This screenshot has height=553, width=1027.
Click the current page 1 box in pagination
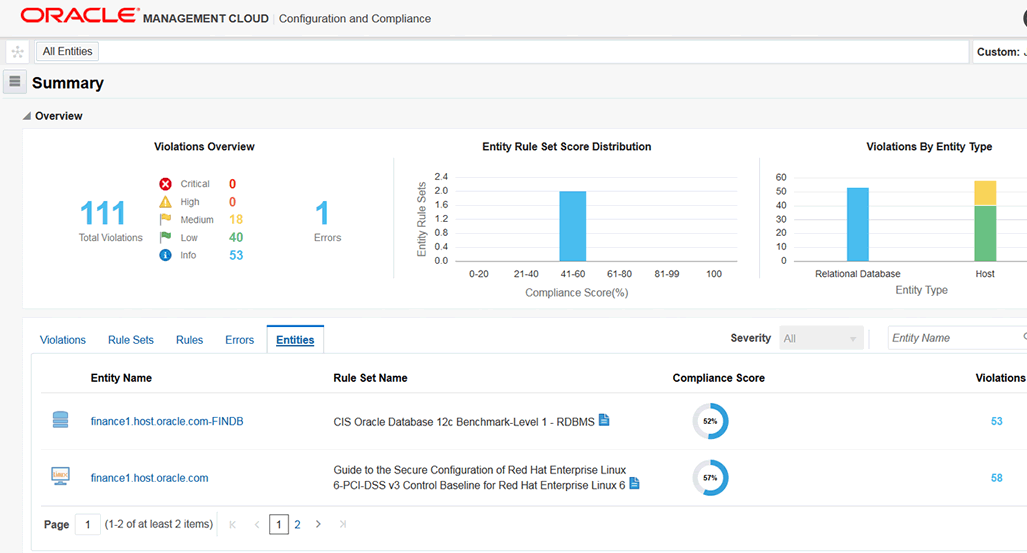click(x=279, y=524)
